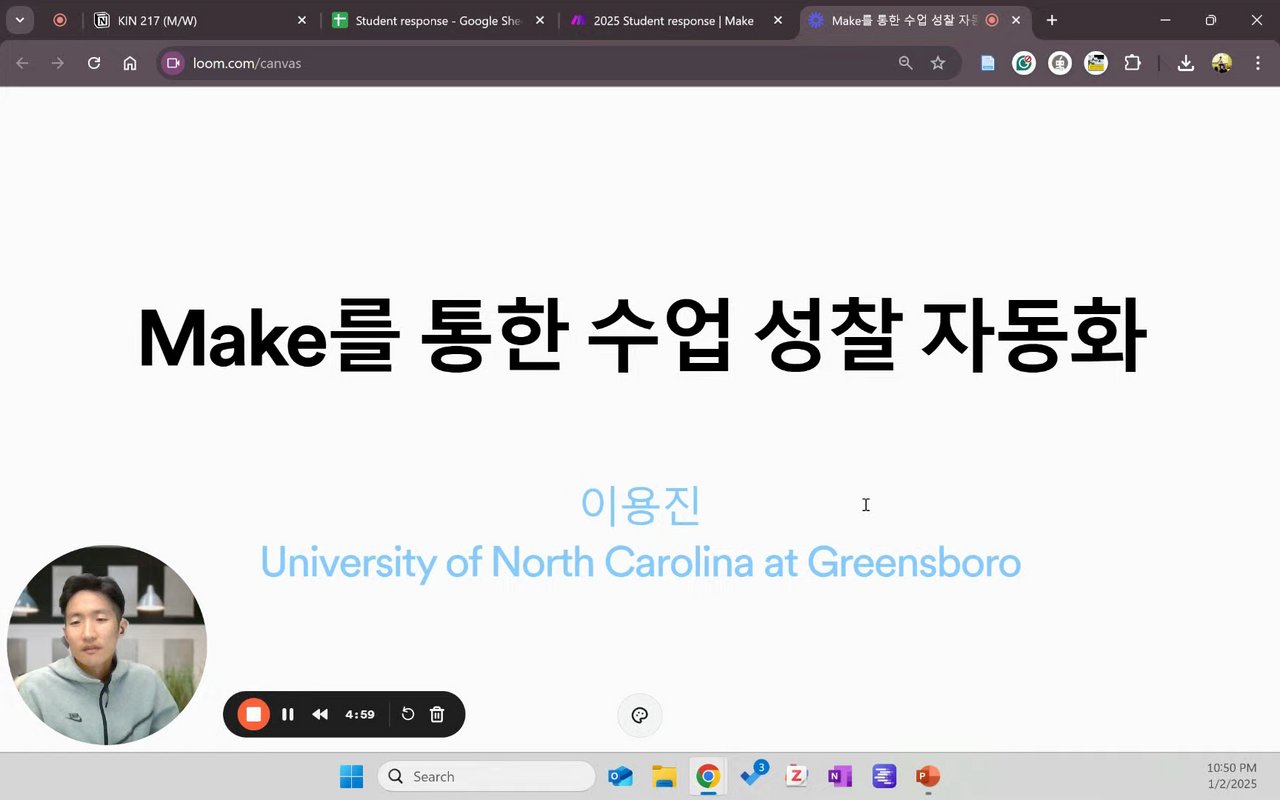Open File Explorer from the taskbar
Viewport: 1280px width, 800px height.
[664, 776]
